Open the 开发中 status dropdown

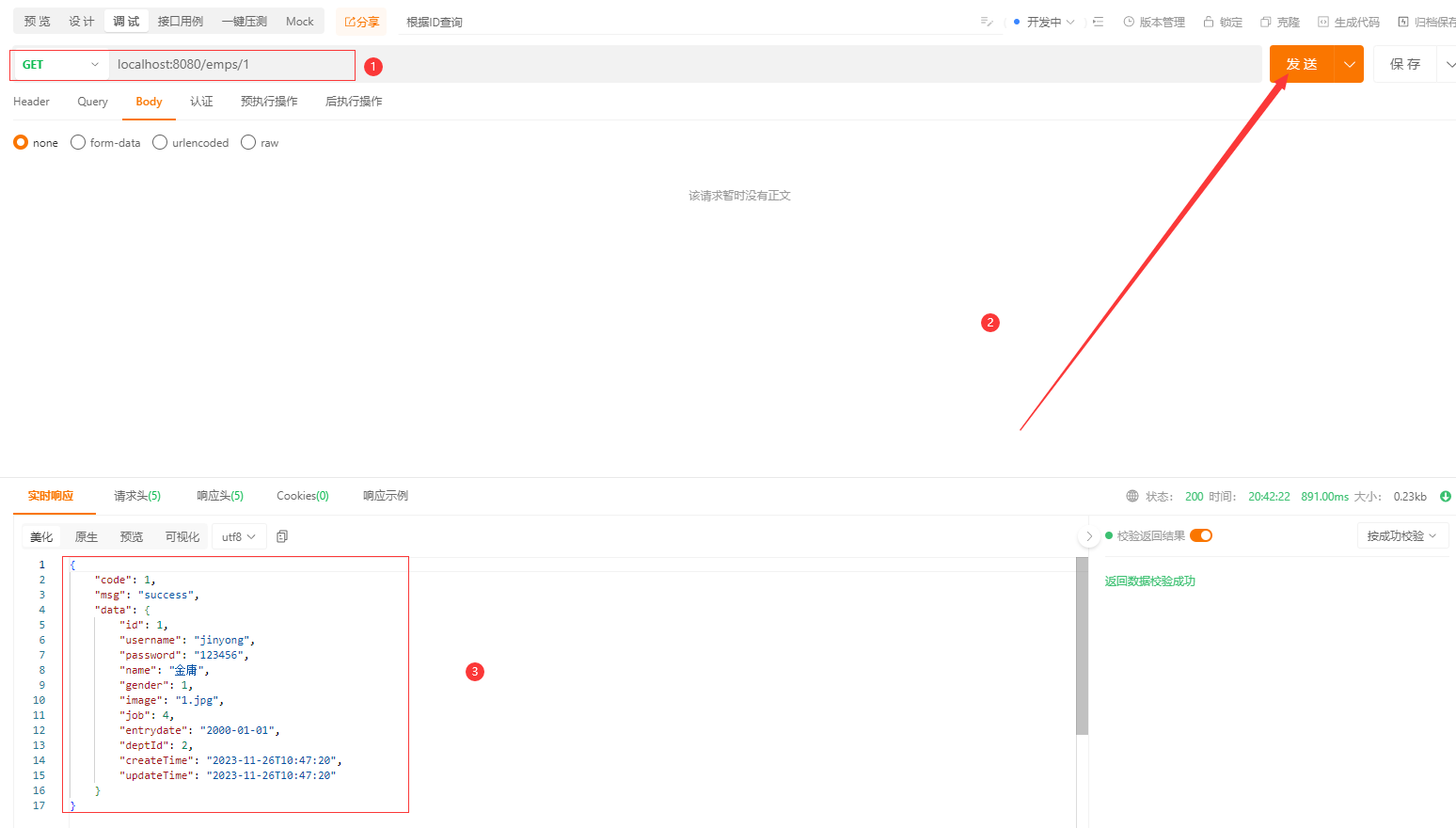point(1044,22)
